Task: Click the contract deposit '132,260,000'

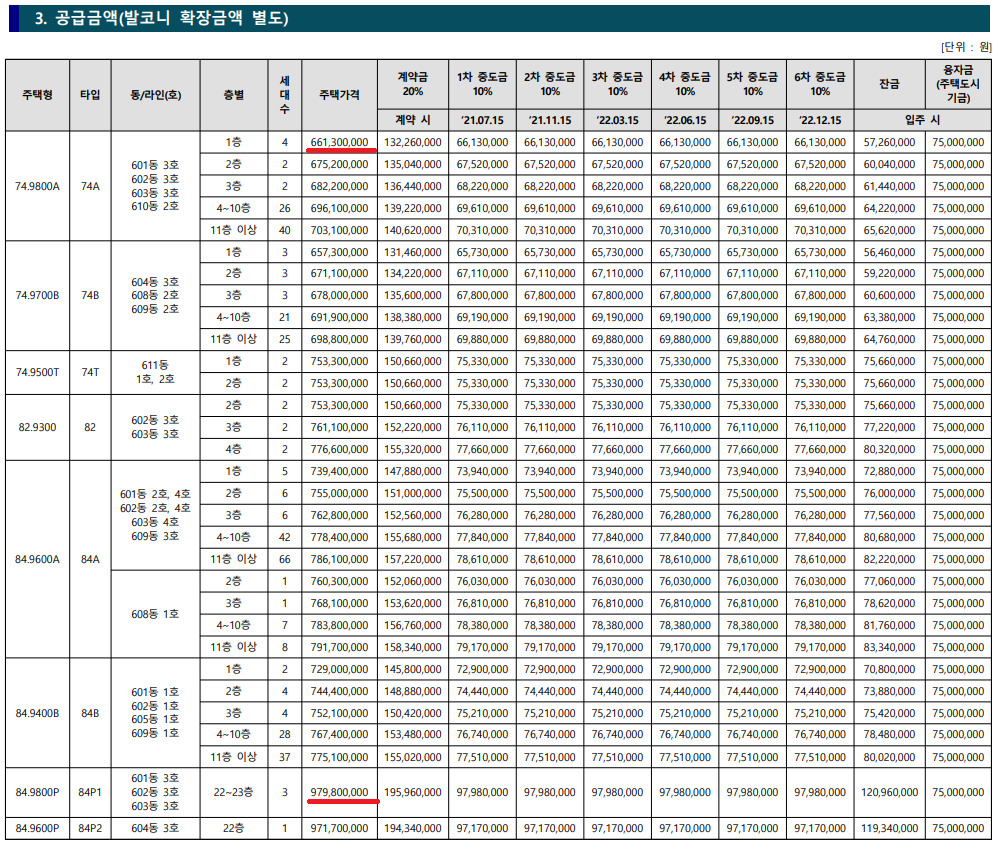Action: tap(412, 143)
